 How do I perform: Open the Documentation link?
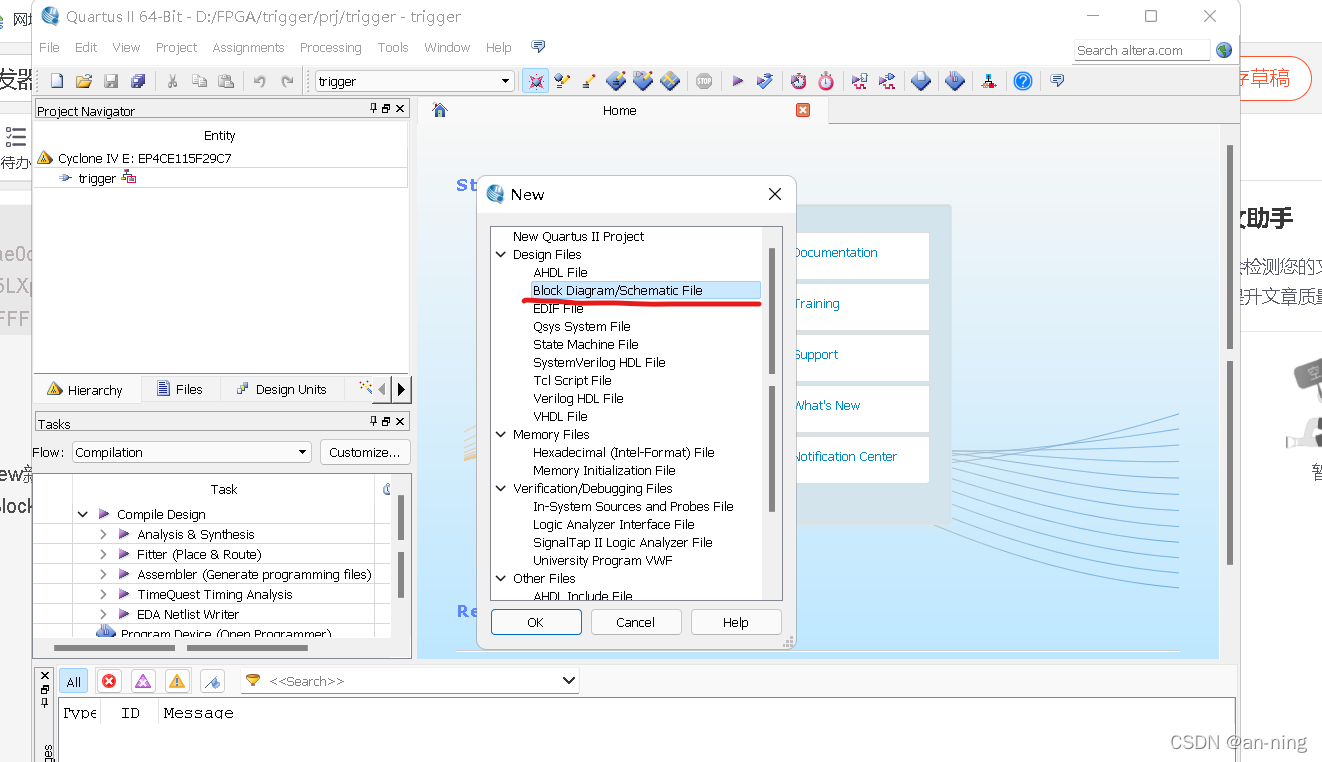tap(836, 253)
